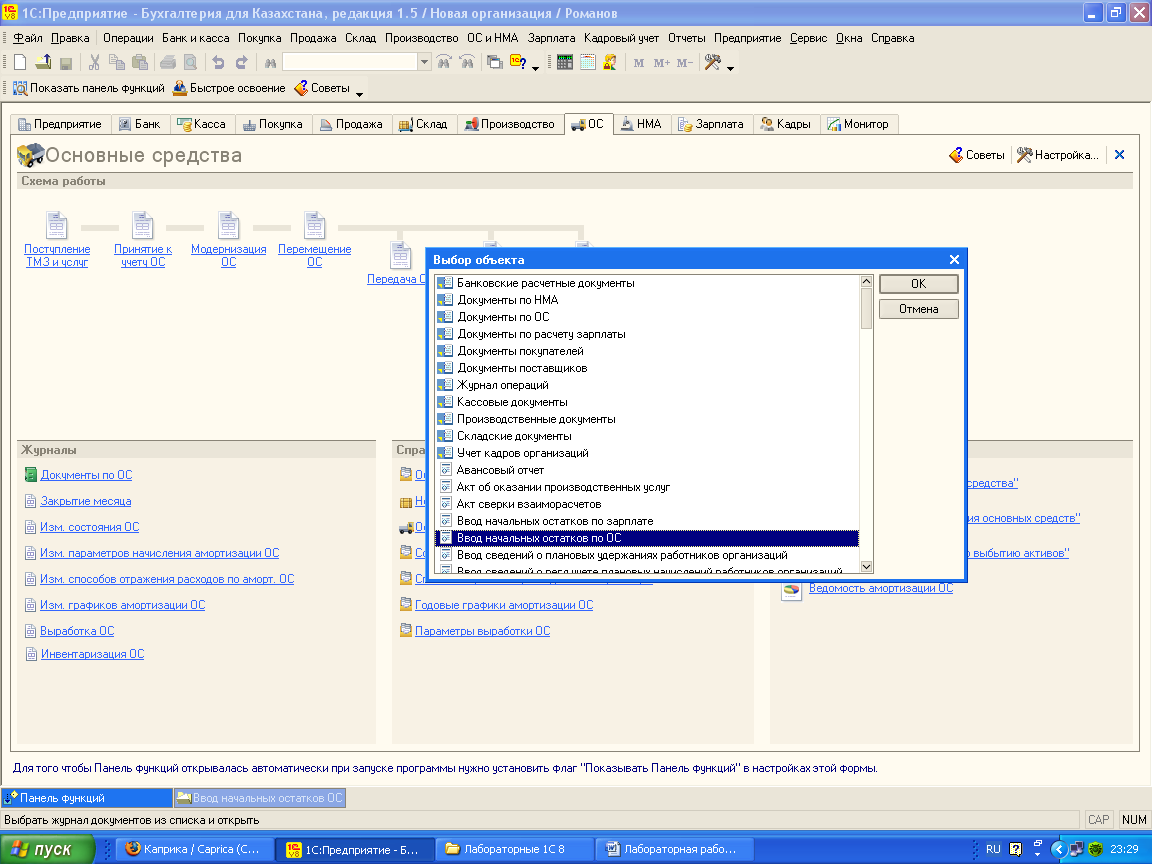
Task: Select Акт сверки взаиморасчетов in list
Action: 647,504
